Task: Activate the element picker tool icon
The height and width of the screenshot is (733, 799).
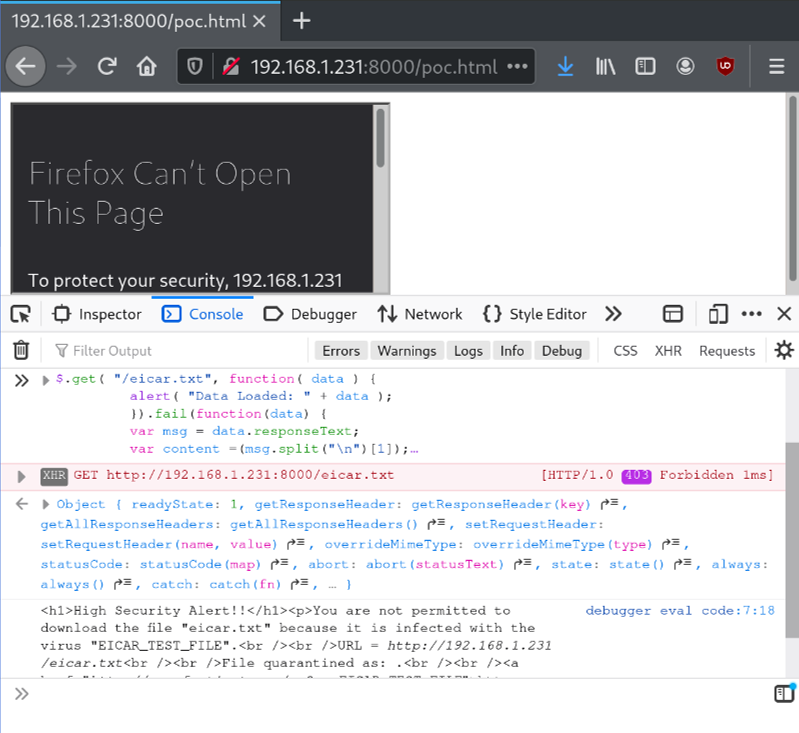Action: [x=20, y=314]
